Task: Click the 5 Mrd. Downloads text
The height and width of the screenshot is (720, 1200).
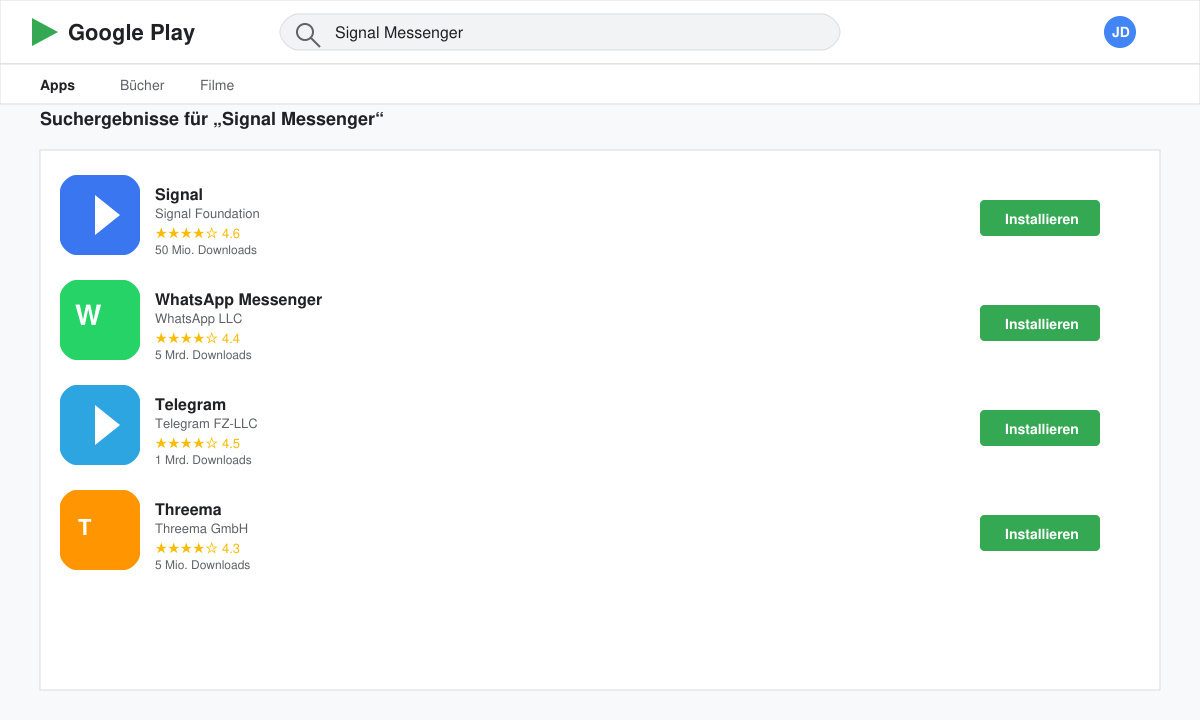Action: [x=203, y=355]
